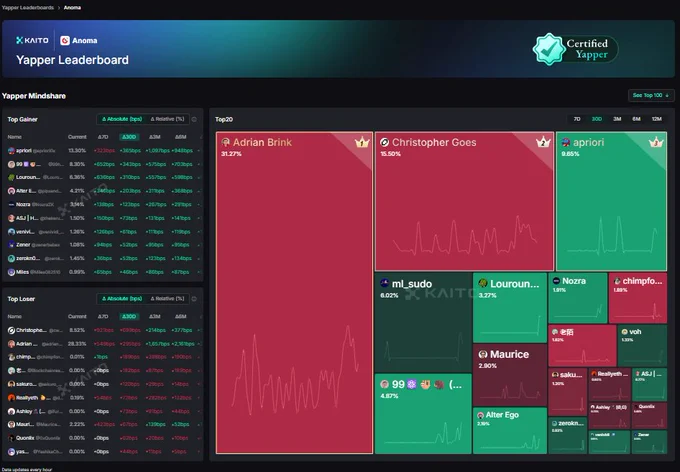Switch Top Gainer to Absolute (bps)

pos(122,119)
